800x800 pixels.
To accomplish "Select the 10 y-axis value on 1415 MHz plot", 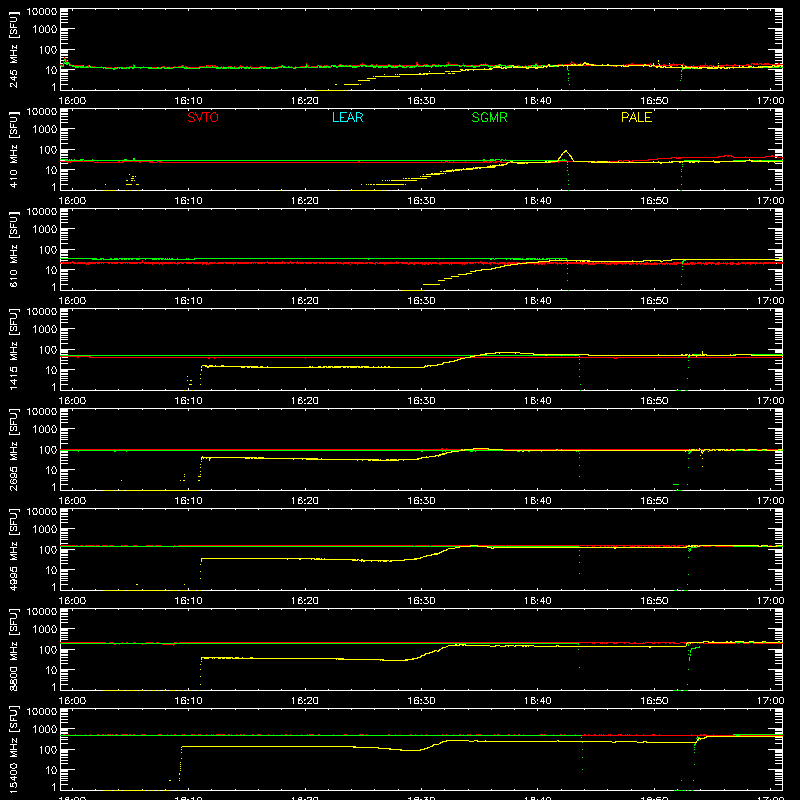I will (x=51, y=370).
